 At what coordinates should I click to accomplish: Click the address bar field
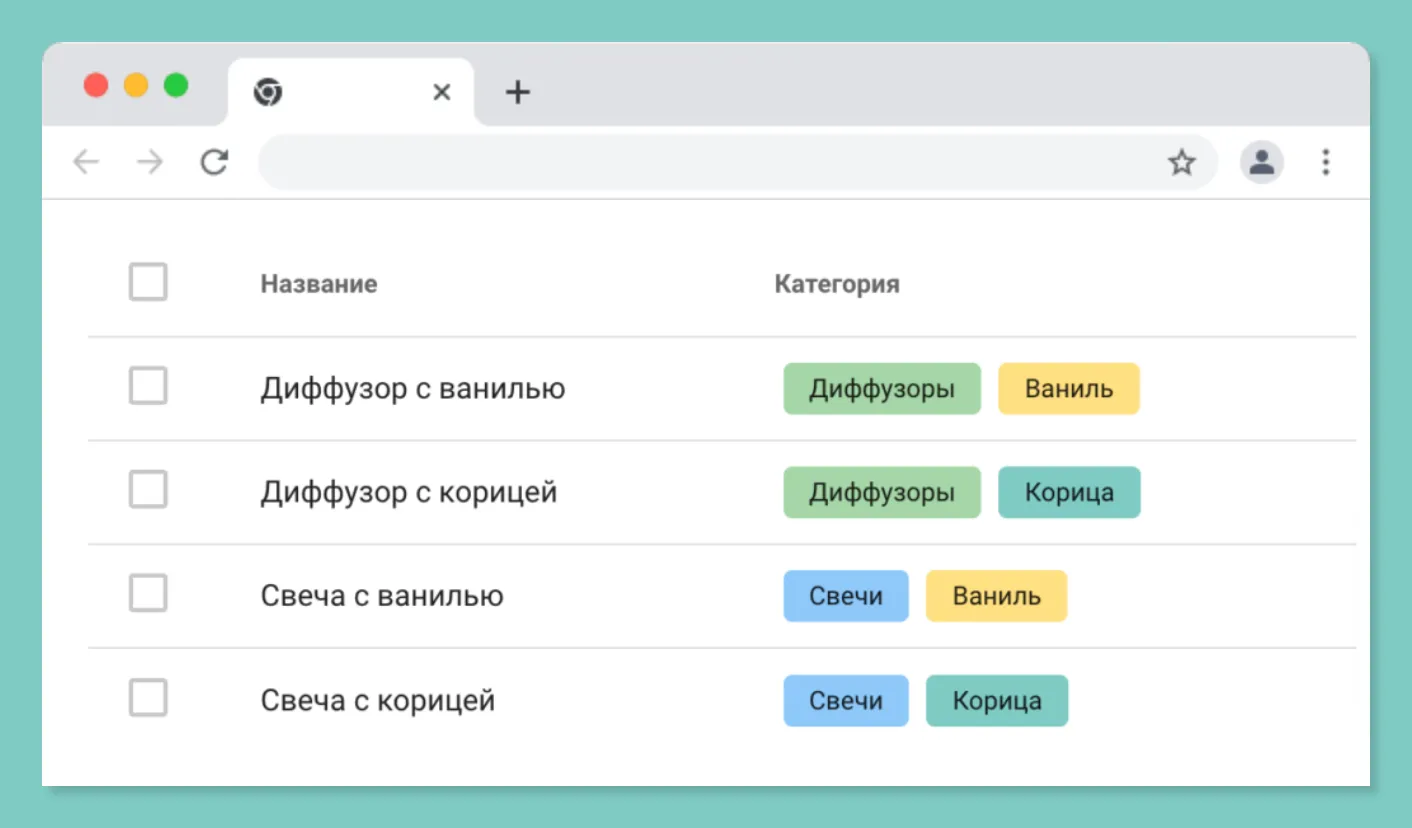[737, 162]
